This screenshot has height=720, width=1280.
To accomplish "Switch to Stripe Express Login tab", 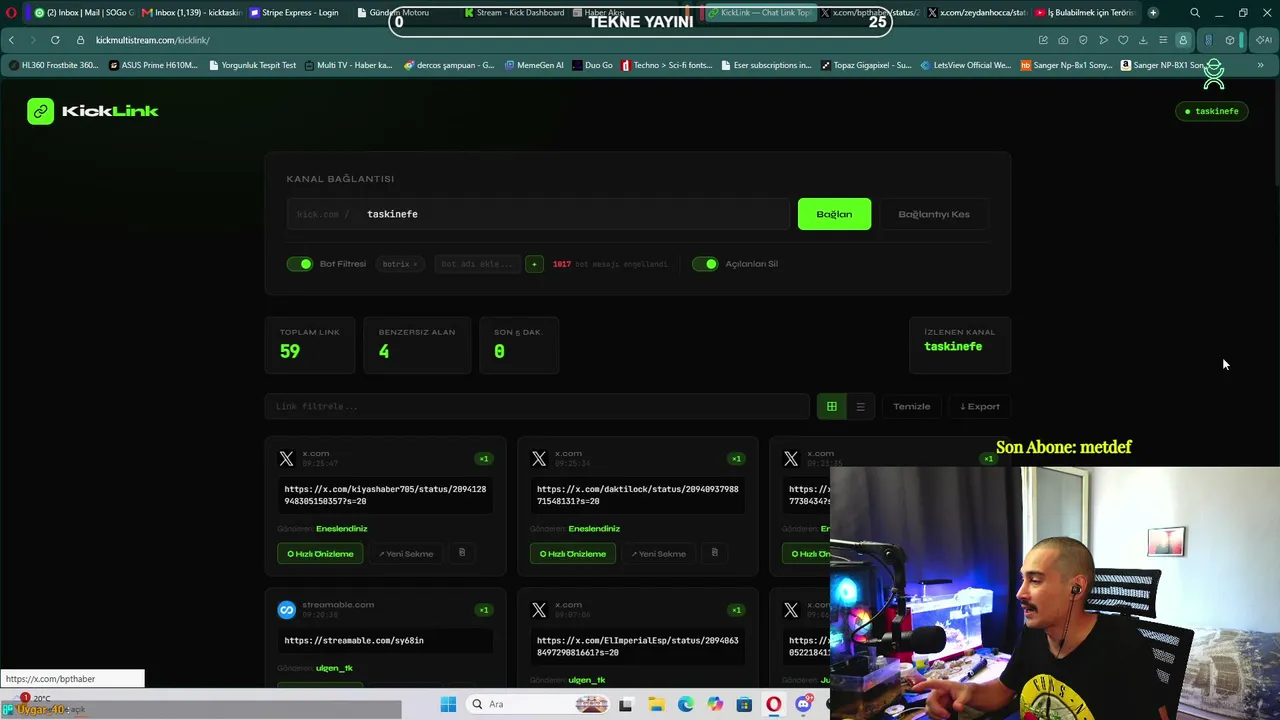I will tap(294, 13).
